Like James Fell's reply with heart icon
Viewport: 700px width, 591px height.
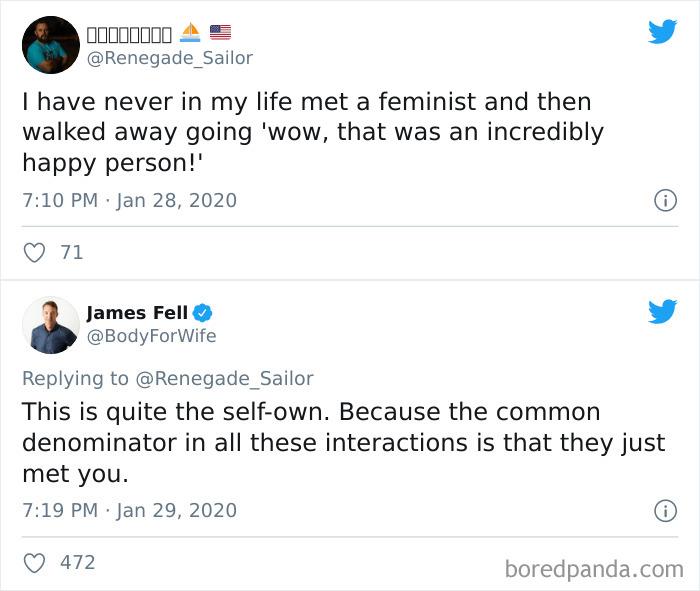tap(34, 562)
